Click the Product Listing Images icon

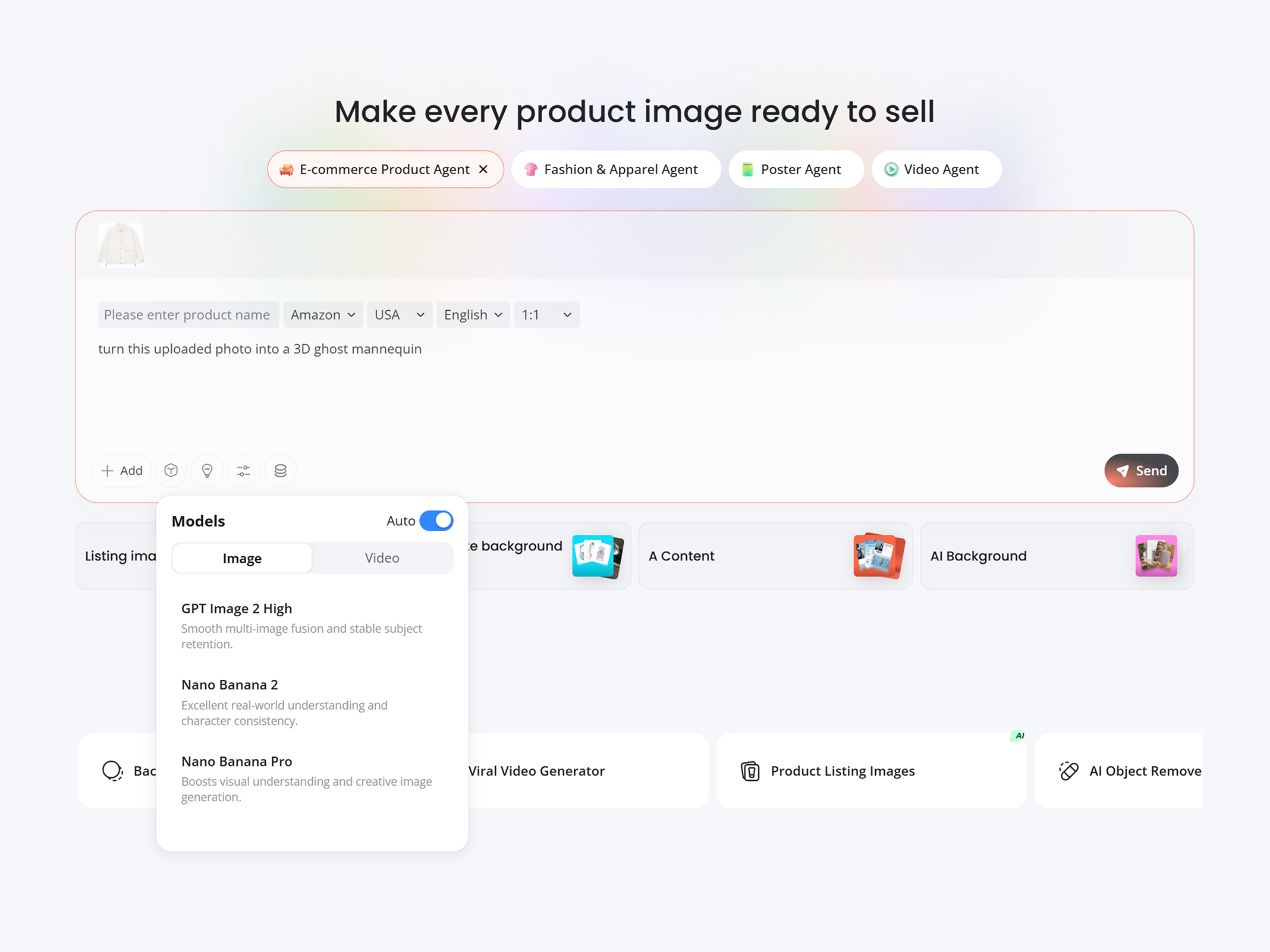tap(750, 771)
